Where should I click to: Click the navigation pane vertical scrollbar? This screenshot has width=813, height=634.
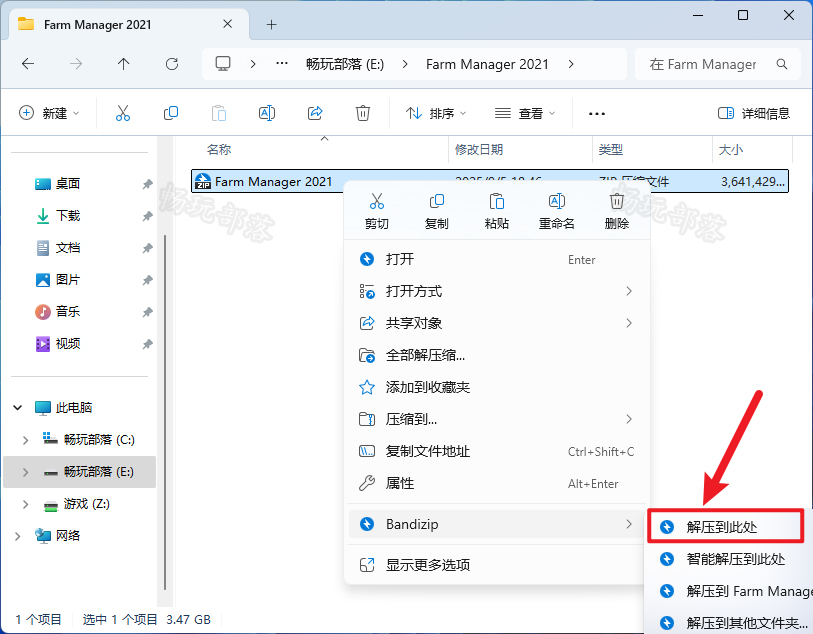(165, 412)
